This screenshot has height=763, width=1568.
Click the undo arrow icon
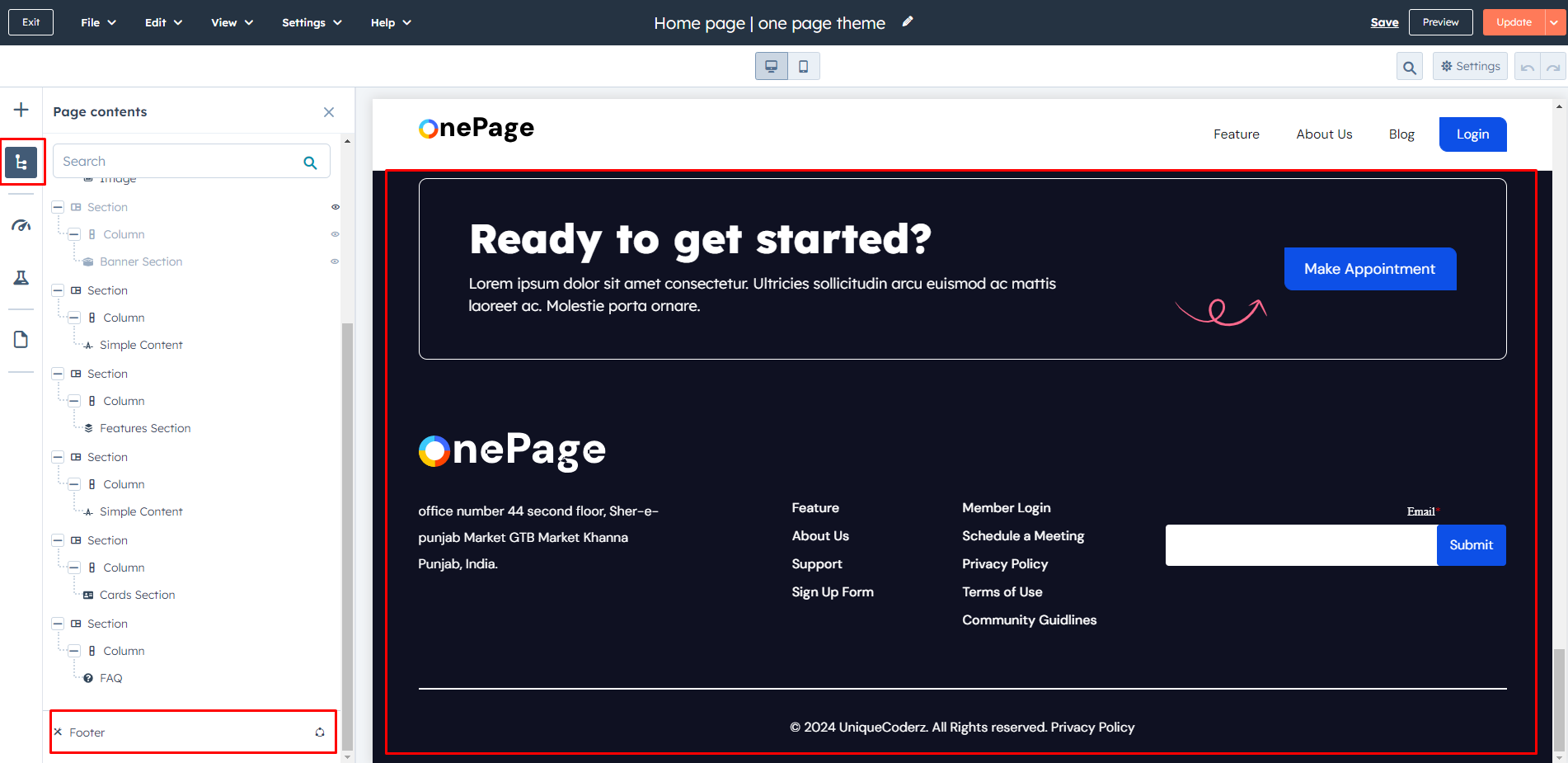[1528, 67]
